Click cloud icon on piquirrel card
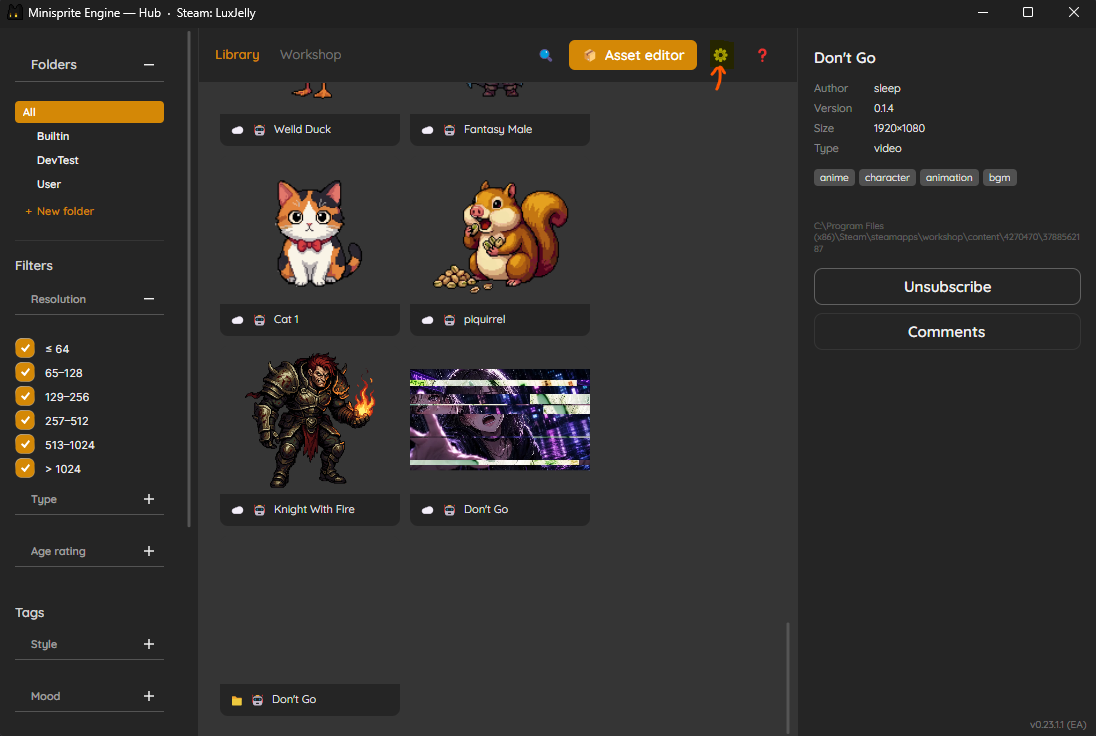 (428, 320)
